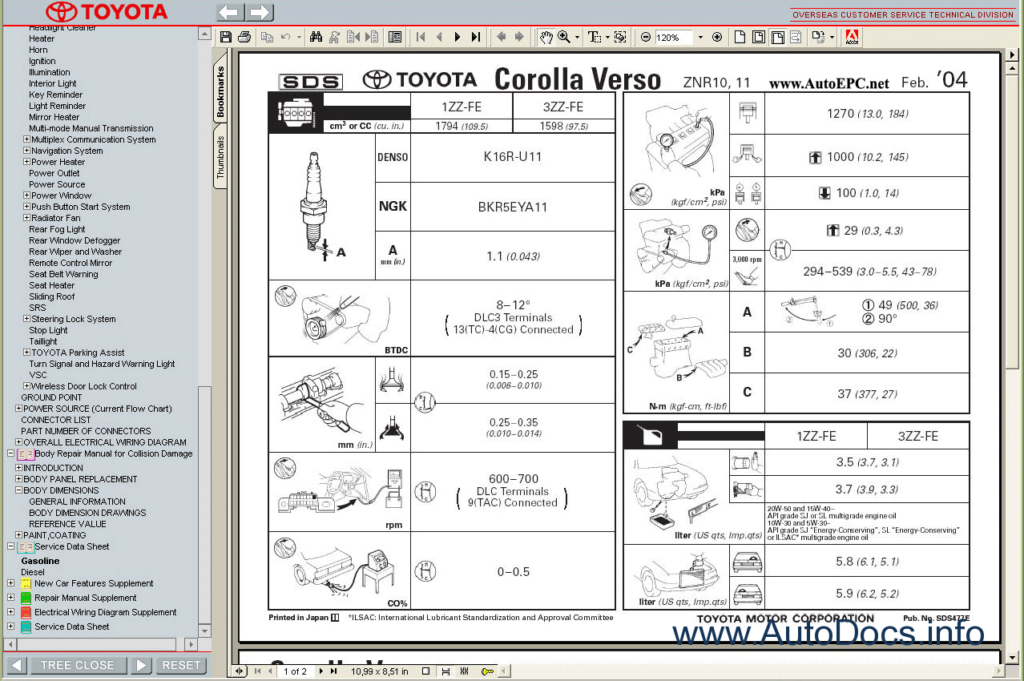Expand the Navigation System tree node

click(27, 150)
